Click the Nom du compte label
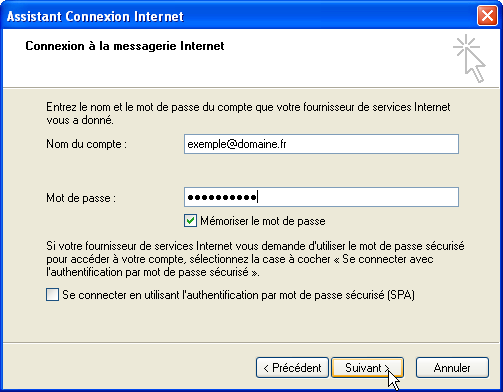The height and width of the screenshot is (392, 503). [x=86, y=144]
